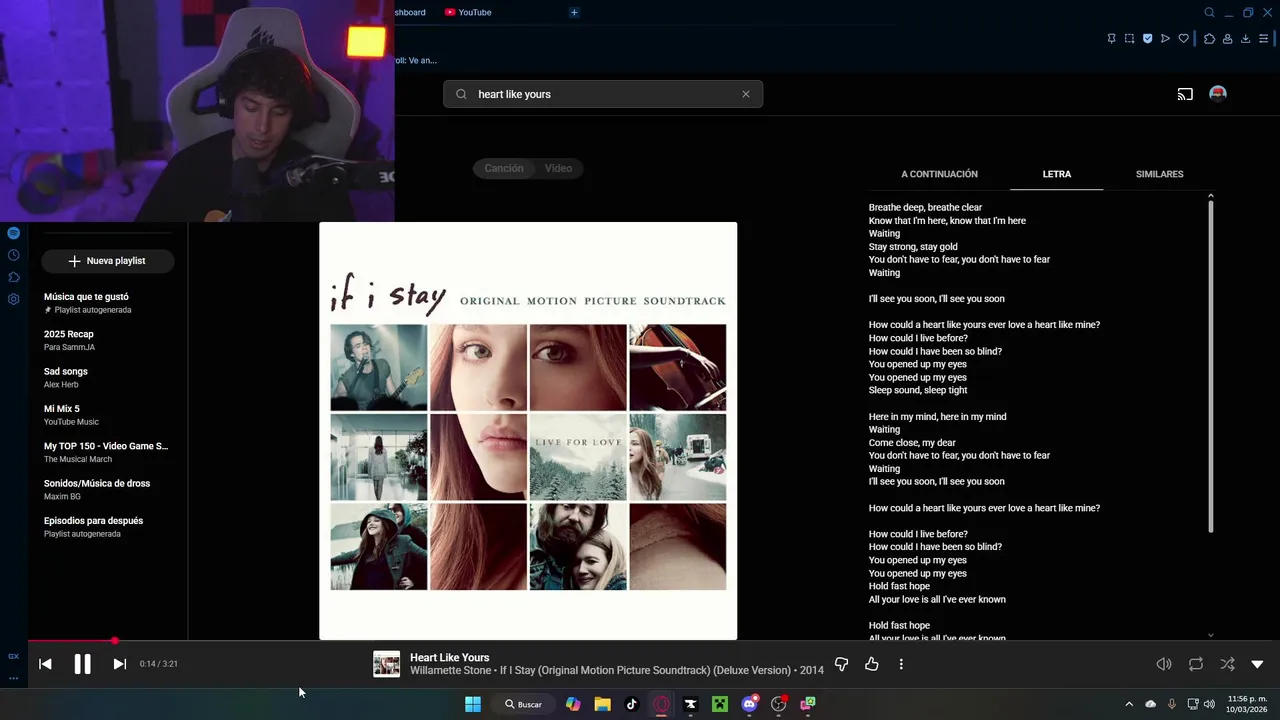Click the ad blocker shield icon
This screenshot has width=1280, height=720.
pos(1147,39)
